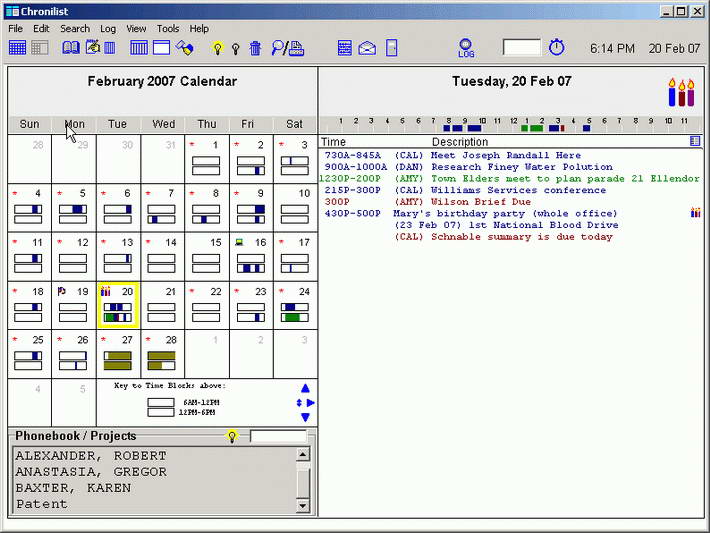Click the small layout icon right of Description
The width and height of the screenshot is (710, 533).
pyautogui.click(x=695, y=141)
